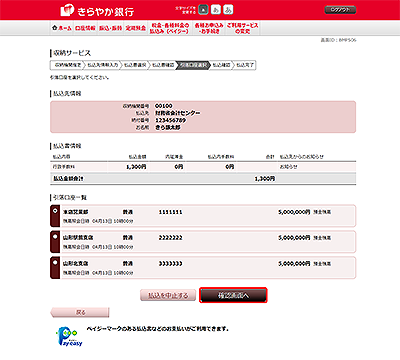
Task: Select the account numbered 1111111
Action: tap(55, 211)
